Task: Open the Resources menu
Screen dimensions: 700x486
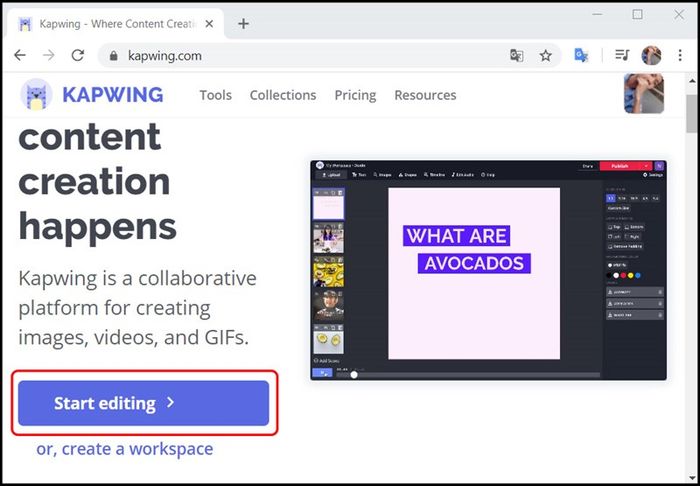Action: [425, 95]
